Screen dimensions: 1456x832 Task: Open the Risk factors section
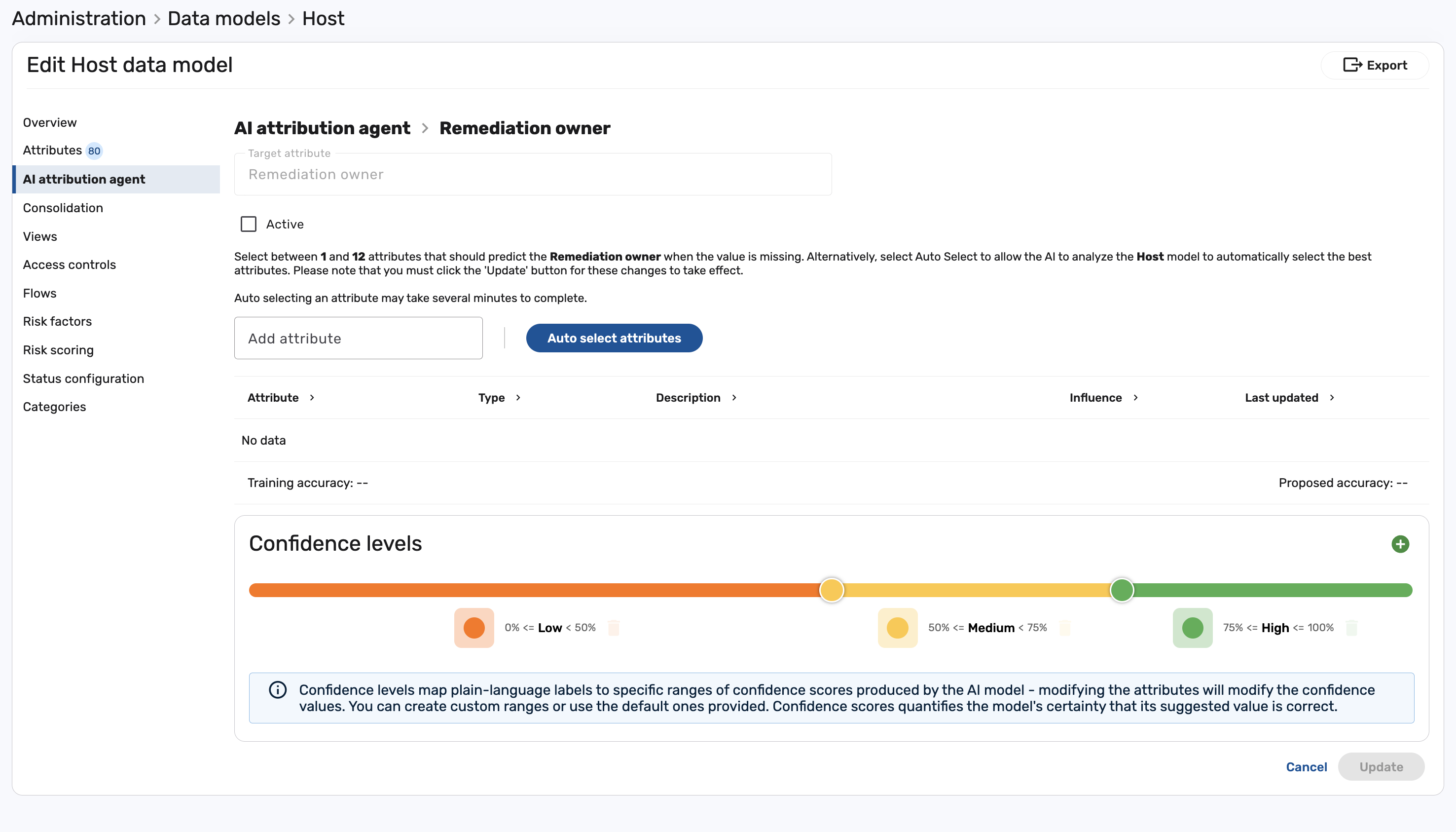tap(57, 321)
